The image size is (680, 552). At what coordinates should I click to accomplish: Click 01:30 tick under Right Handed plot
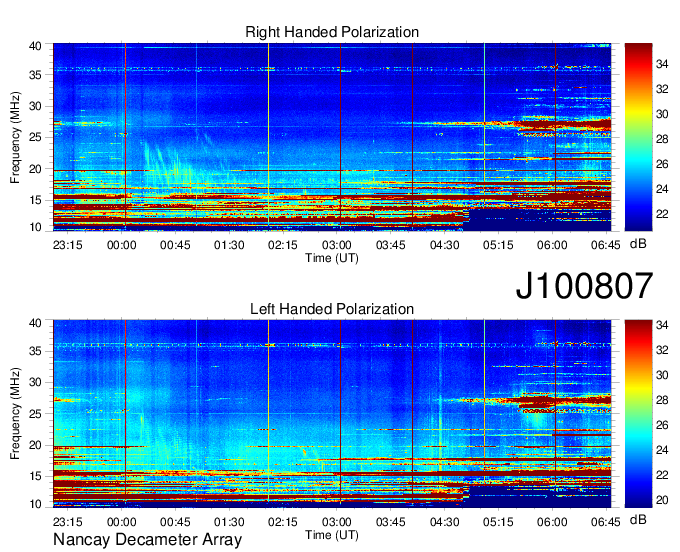[x=229, y=245]
